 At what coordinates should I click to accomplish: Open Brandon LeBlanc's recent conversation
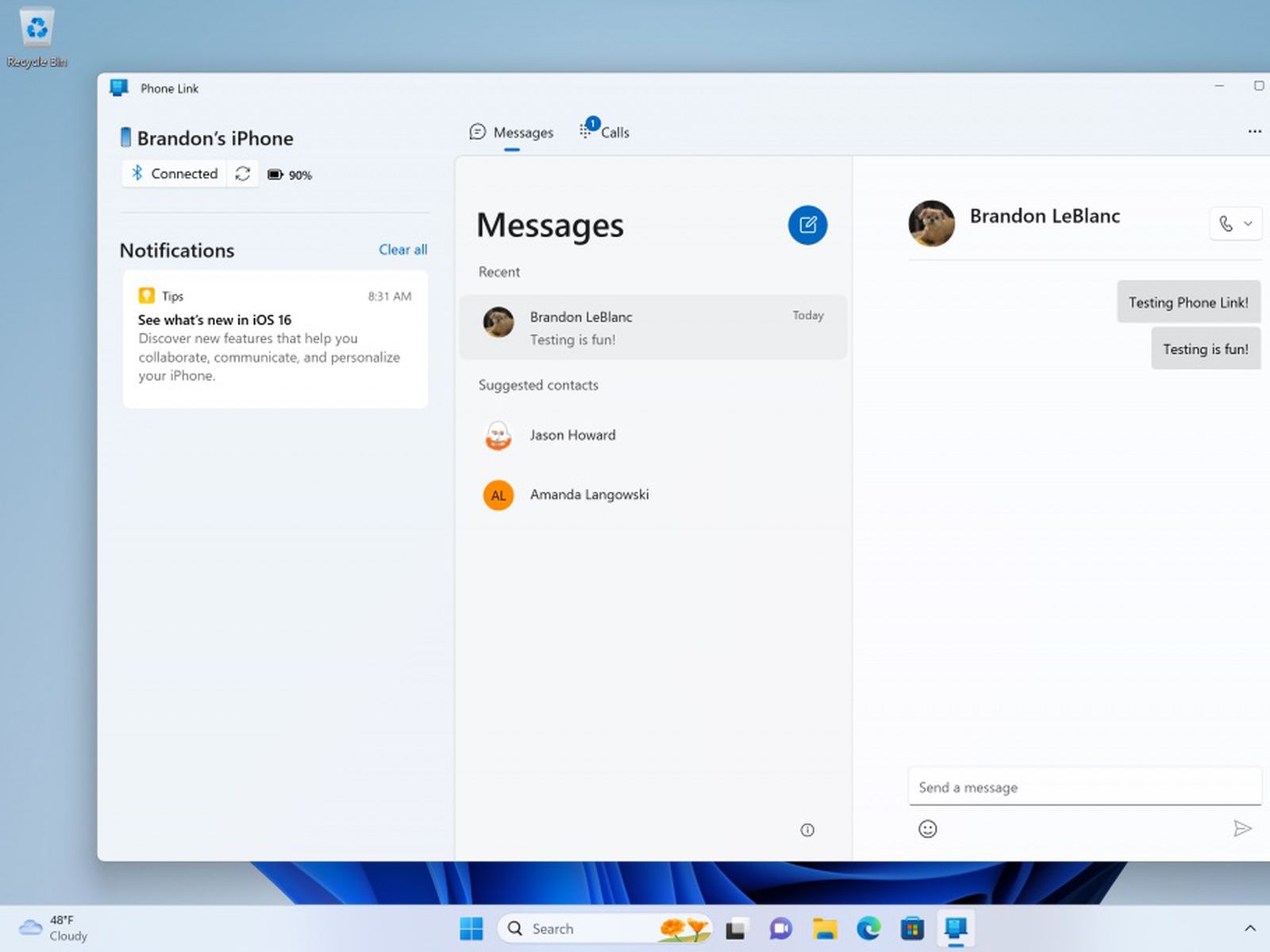(653, 328)
